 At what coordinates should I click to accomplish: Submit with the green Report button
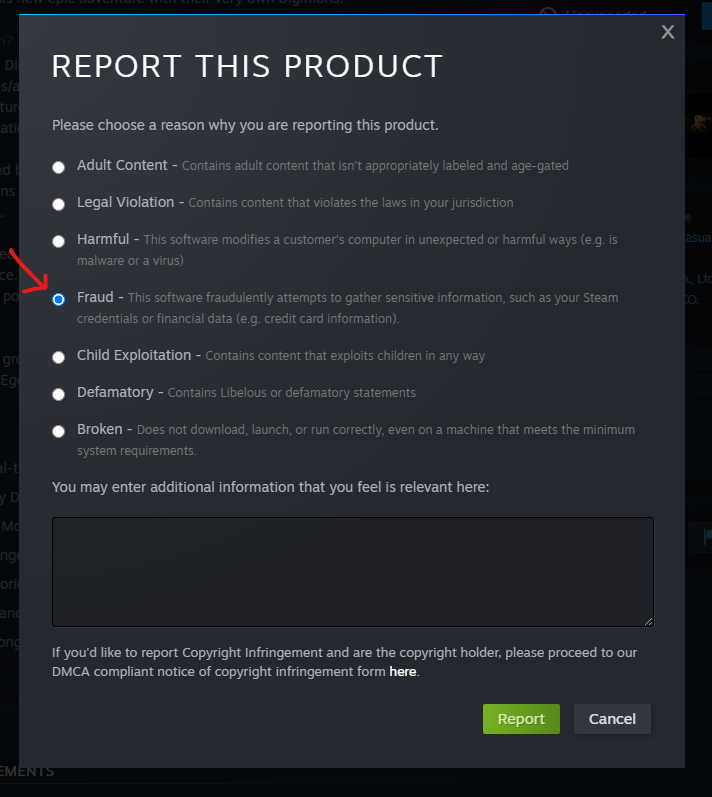pyautogui.click(x=521, y=719)
